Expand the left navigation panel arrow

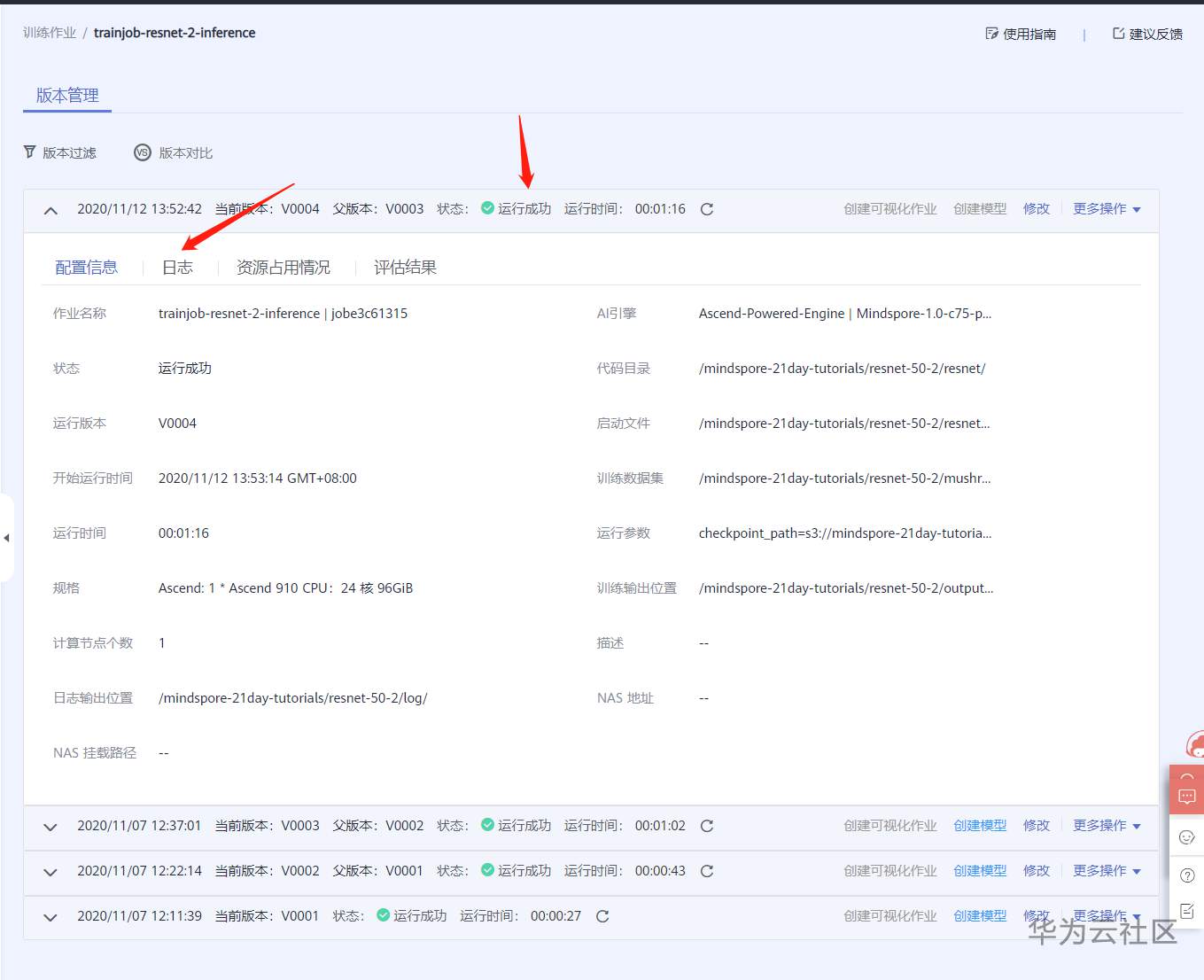6,538
